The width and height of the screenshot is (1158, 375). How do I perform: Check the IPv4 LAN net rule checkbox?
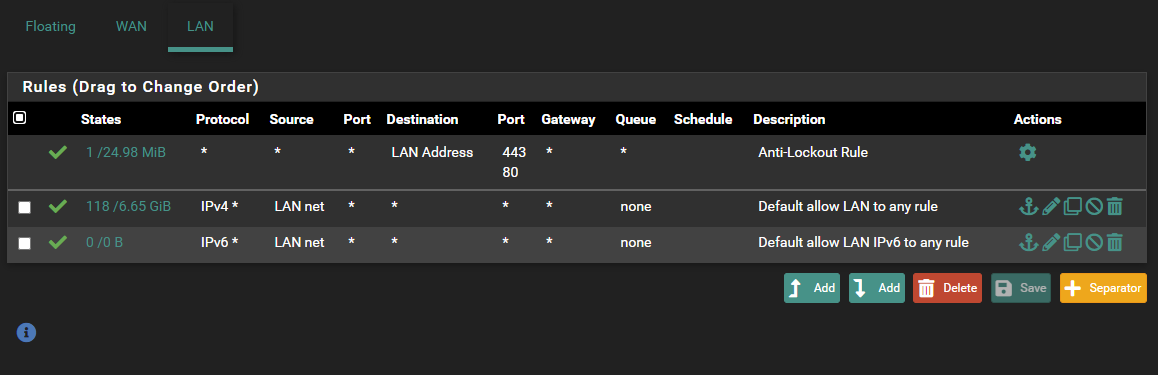24,207
